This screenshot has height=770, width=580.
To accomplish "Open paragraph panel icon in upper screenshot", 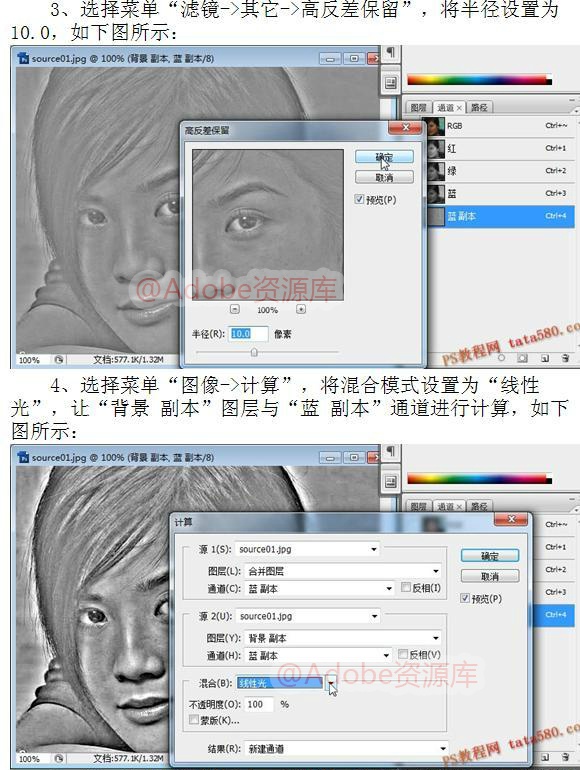I will (x=391, y=53).
